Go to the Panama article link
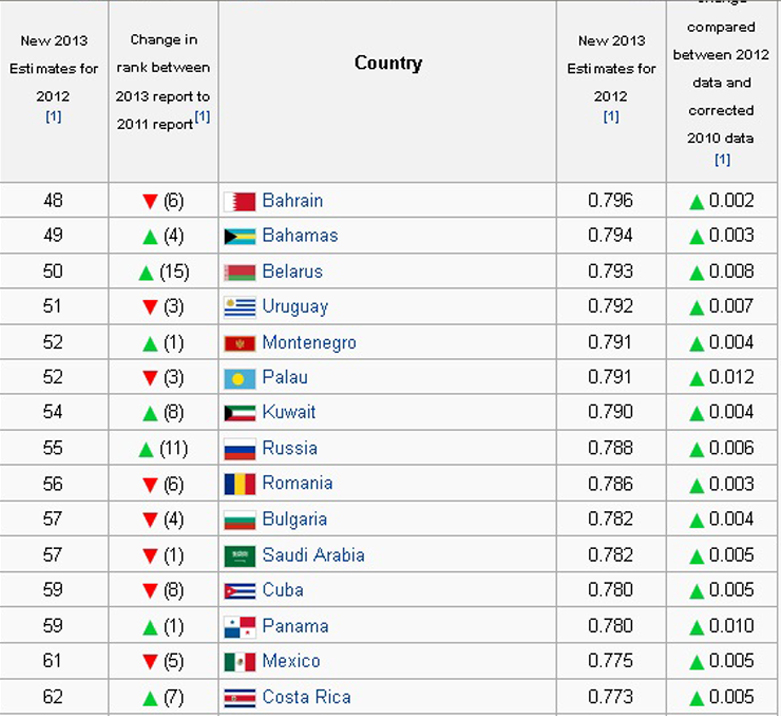This screenshot has width=781, height=716. pos(295,626)
